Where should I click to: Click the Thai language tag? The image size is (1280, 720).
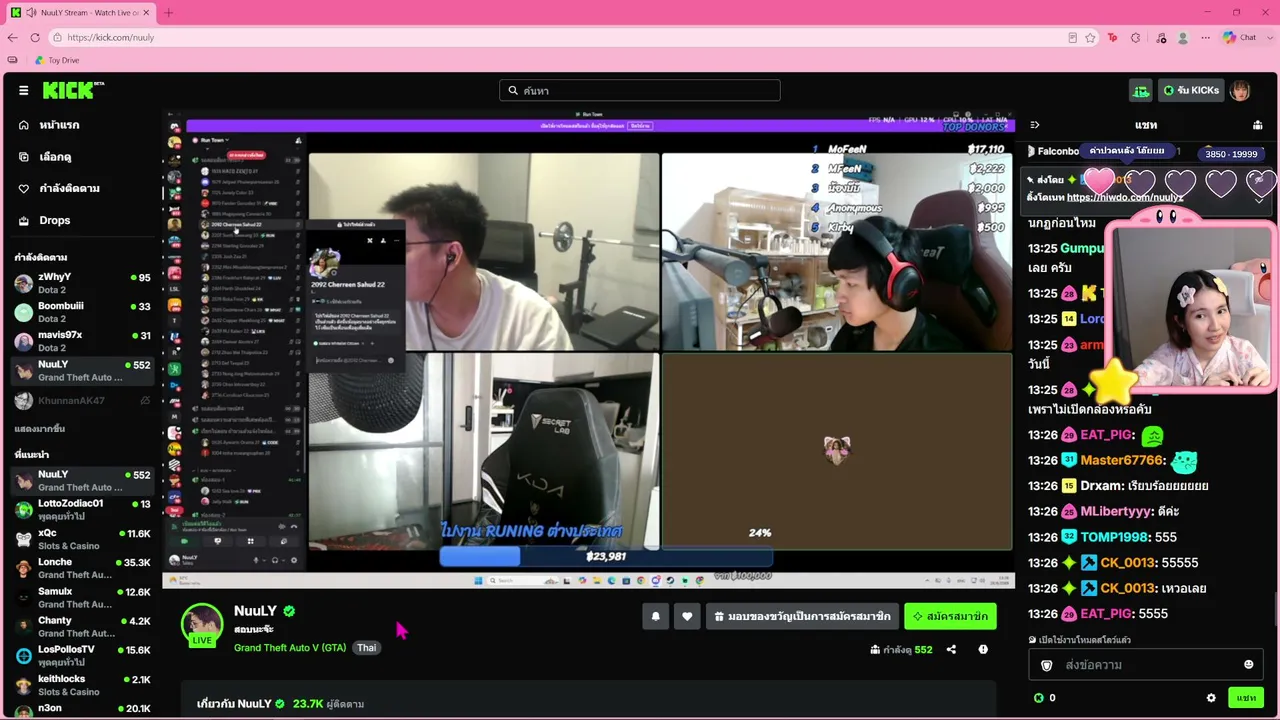367,648
